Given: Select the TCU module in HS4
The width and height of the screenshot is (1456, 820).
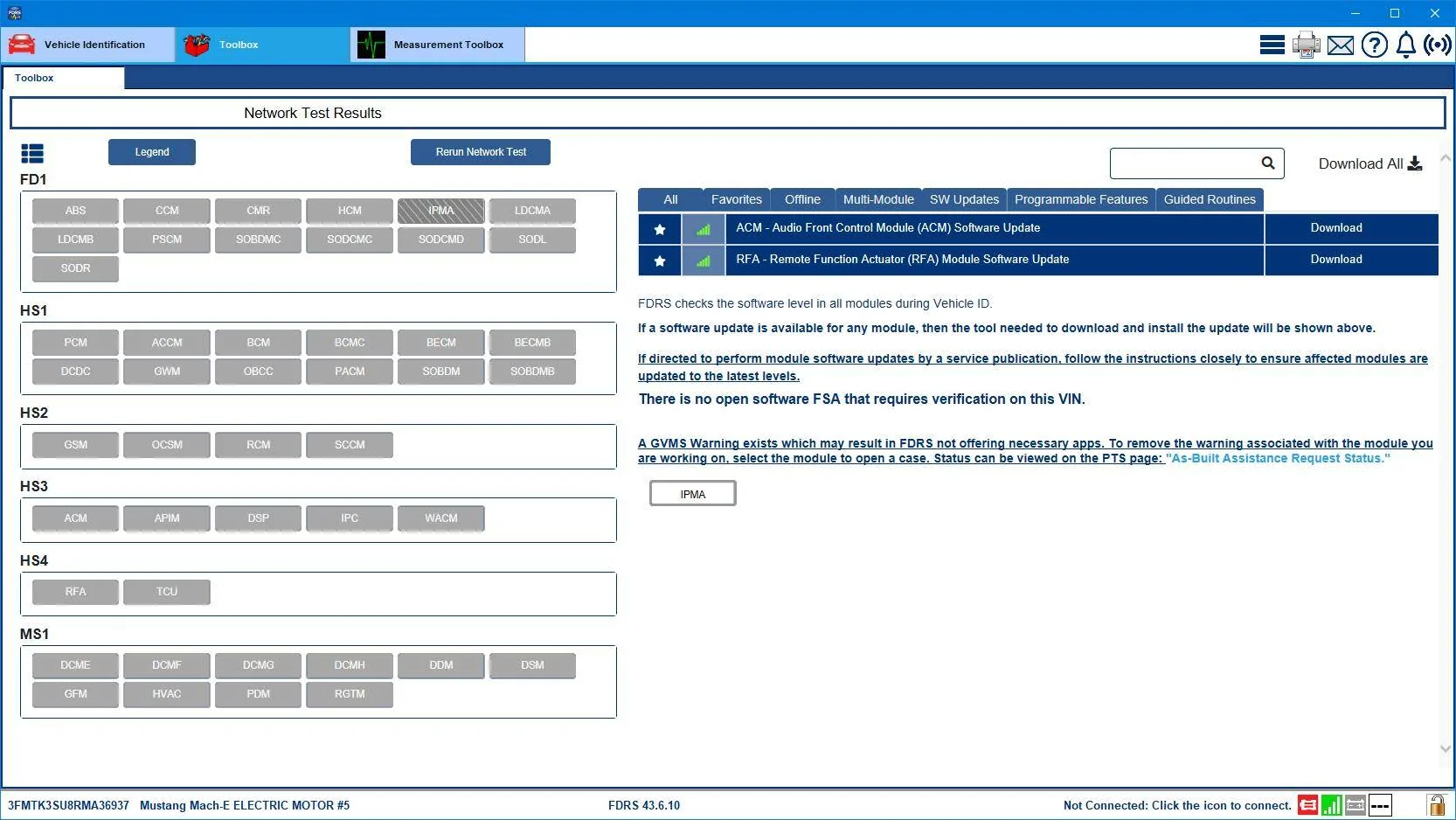Looking at the screenshot, I should (x=167, y=592).
